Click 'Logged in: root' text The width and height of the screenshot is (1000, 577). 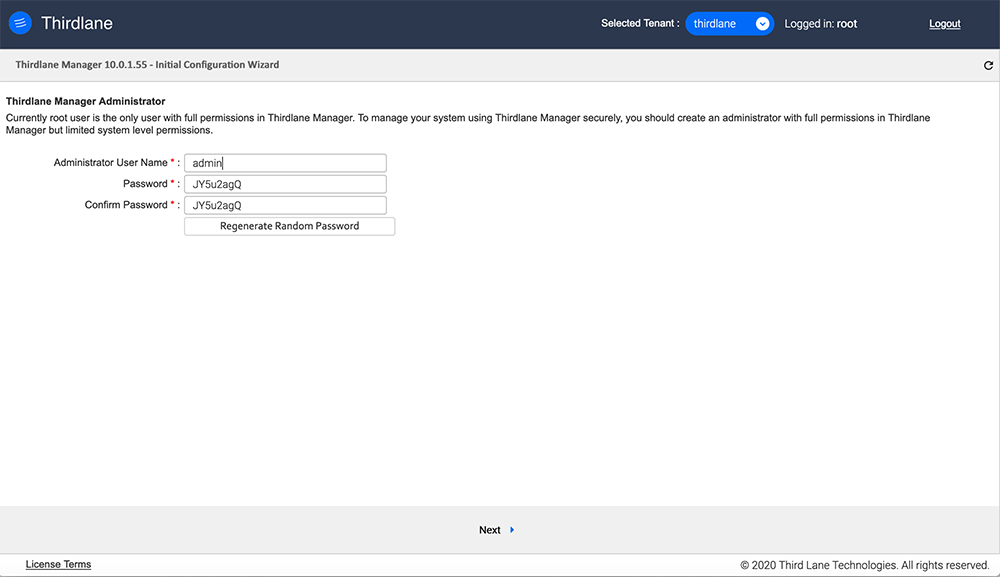[x=820, y=24]
